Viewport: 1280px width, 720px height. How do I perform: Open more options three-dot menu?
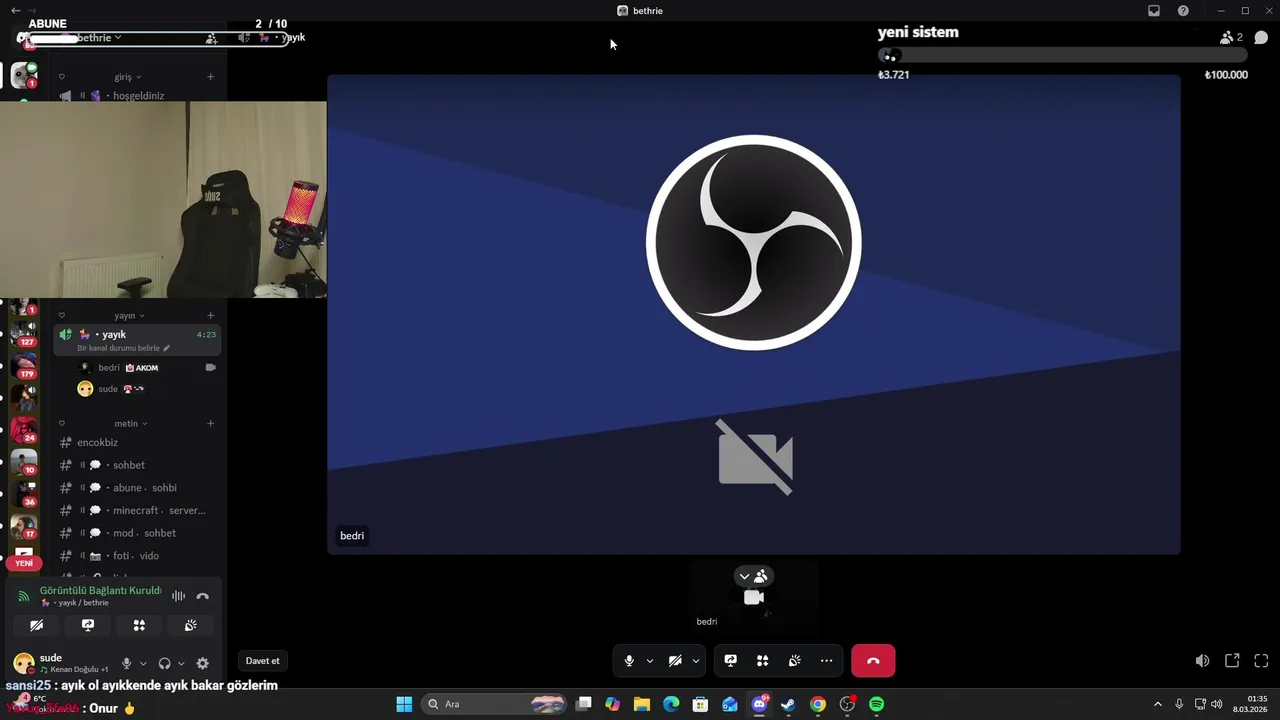pyautogui.click(x=826, y=661)
